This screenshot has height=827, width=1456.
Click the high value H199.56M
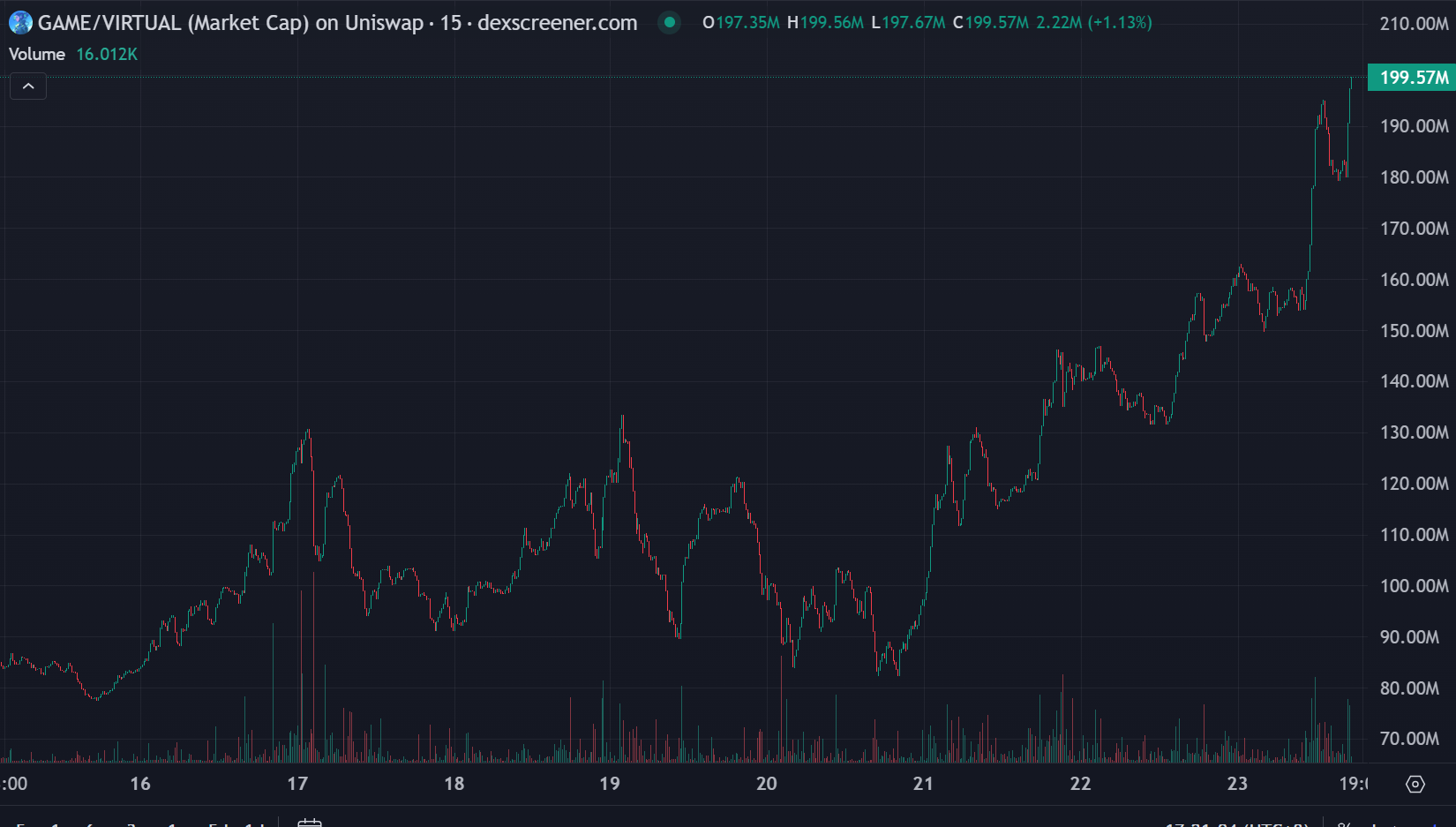pos(825,23)
